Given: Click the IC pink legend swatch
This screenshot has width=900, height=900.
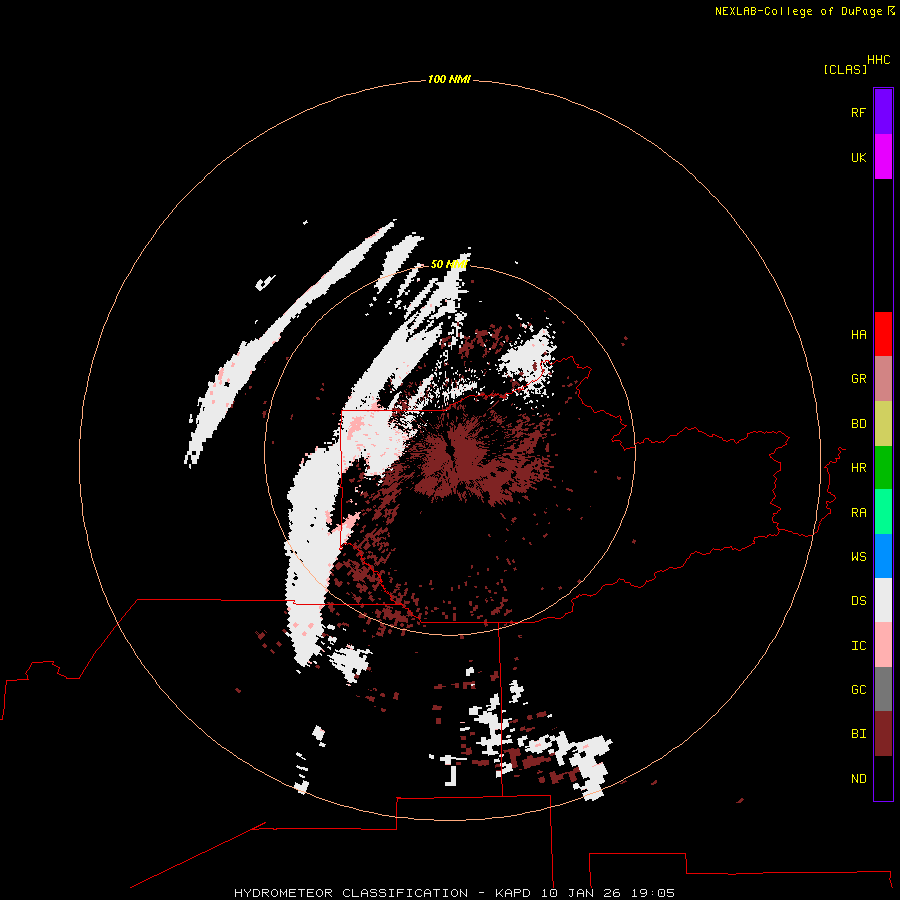Looking at the screenshot, I should click(883, 645).
